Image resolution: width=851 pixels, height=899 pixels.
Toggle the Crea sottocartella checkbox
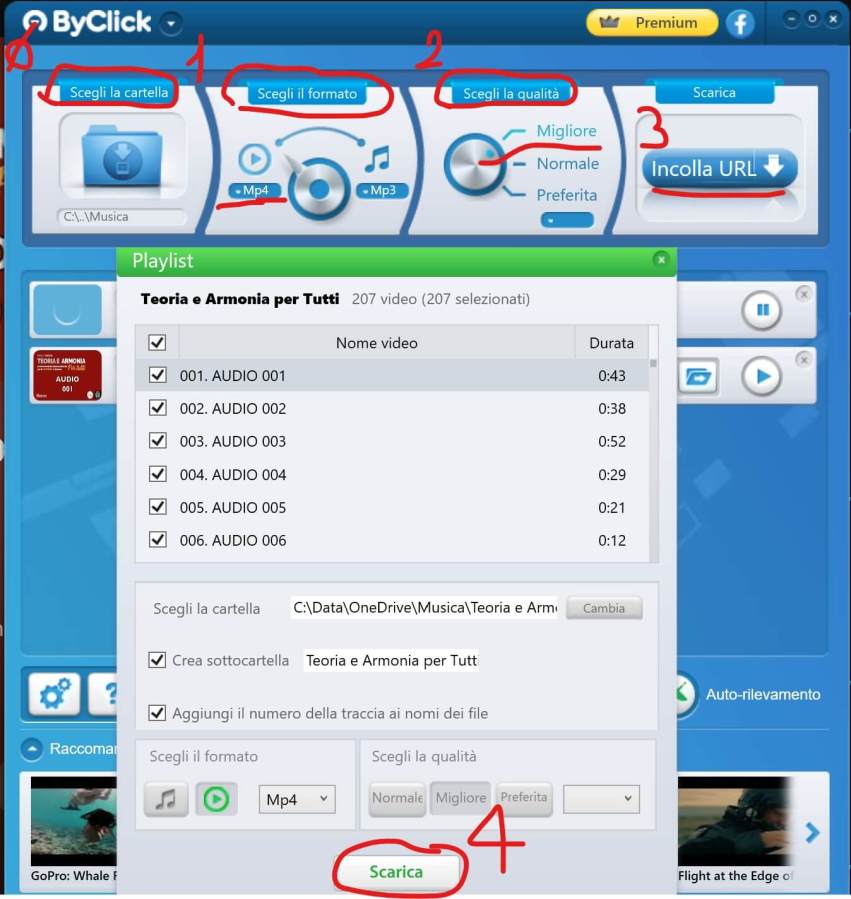point(157,660)
